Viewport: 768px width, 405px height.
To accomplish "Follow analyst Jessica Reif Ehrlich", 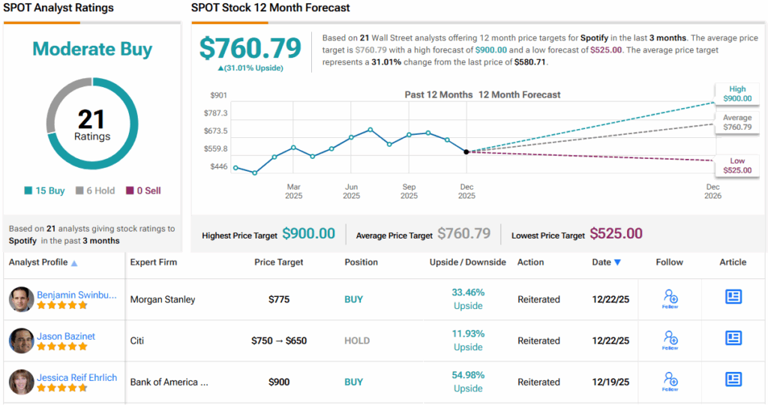I will point(669,380).
